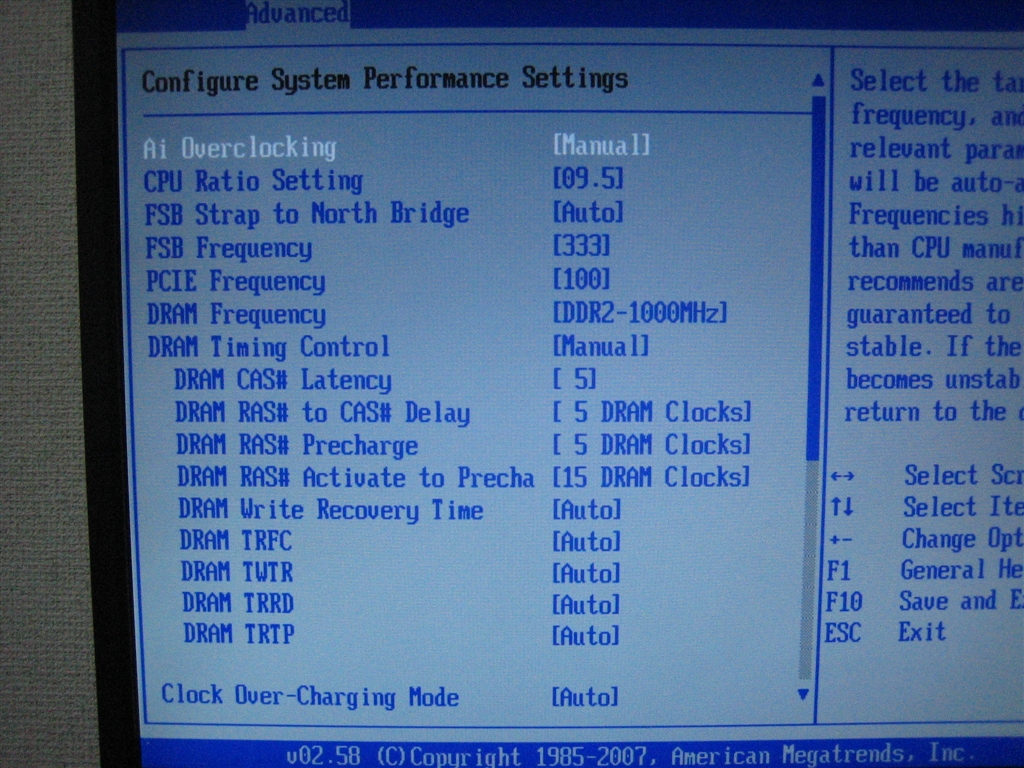Select the DRAM TRFC row
The width and height of the screenshot is (1024, 768).
(236, 541)
